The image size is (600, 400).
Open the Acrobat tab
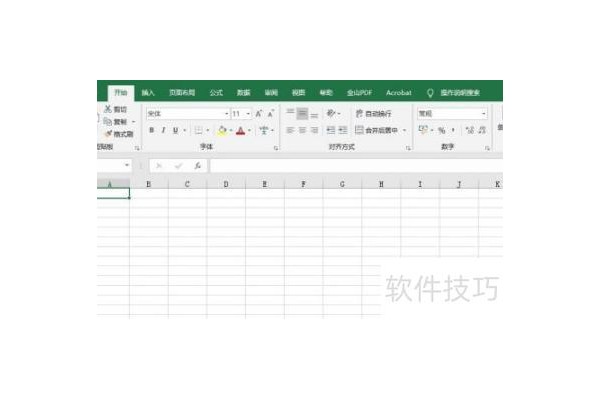point(398,93)
